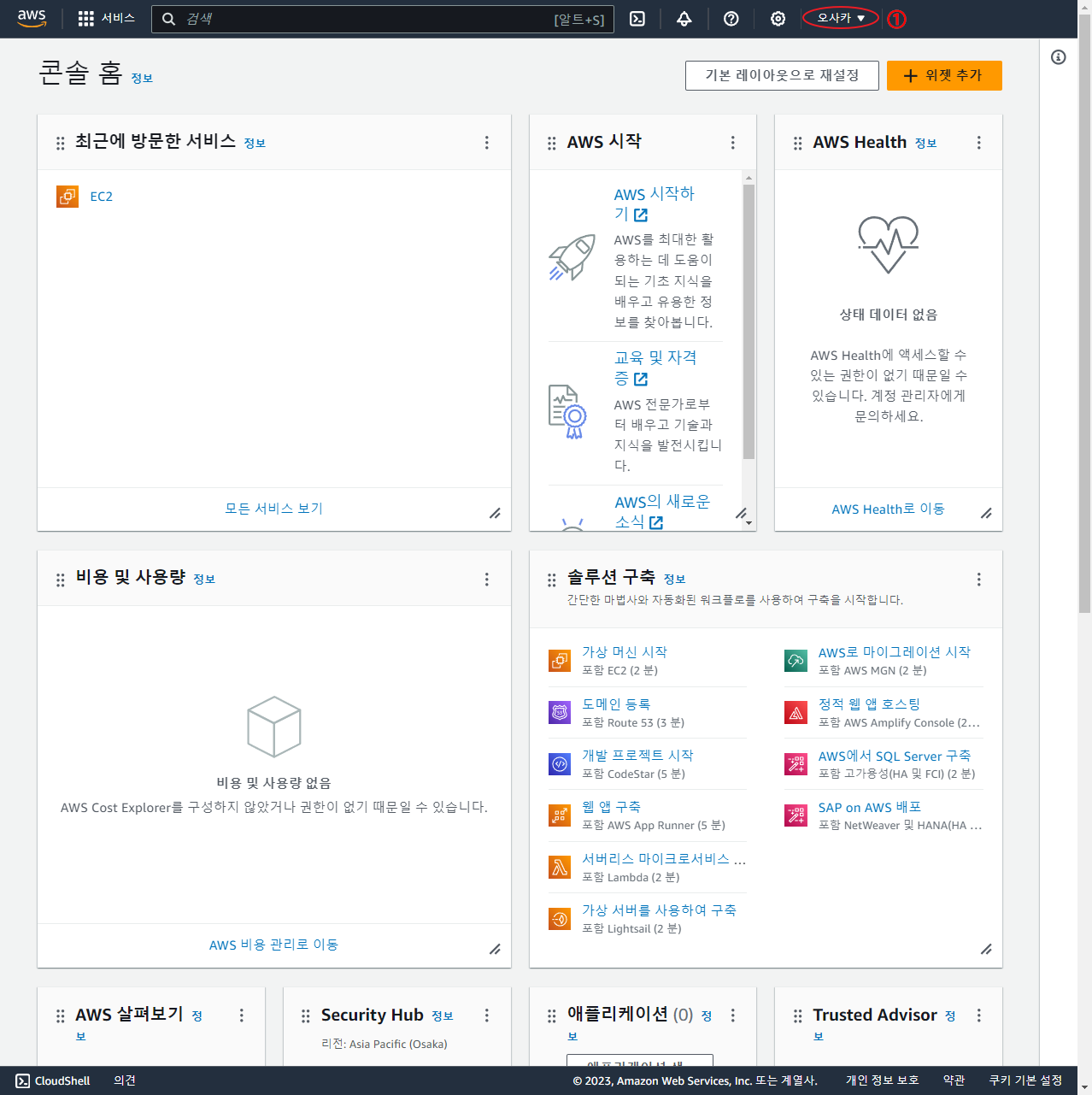Open options menu of Security Hub widget
1092x1095 pixels.
(487, 1016)
